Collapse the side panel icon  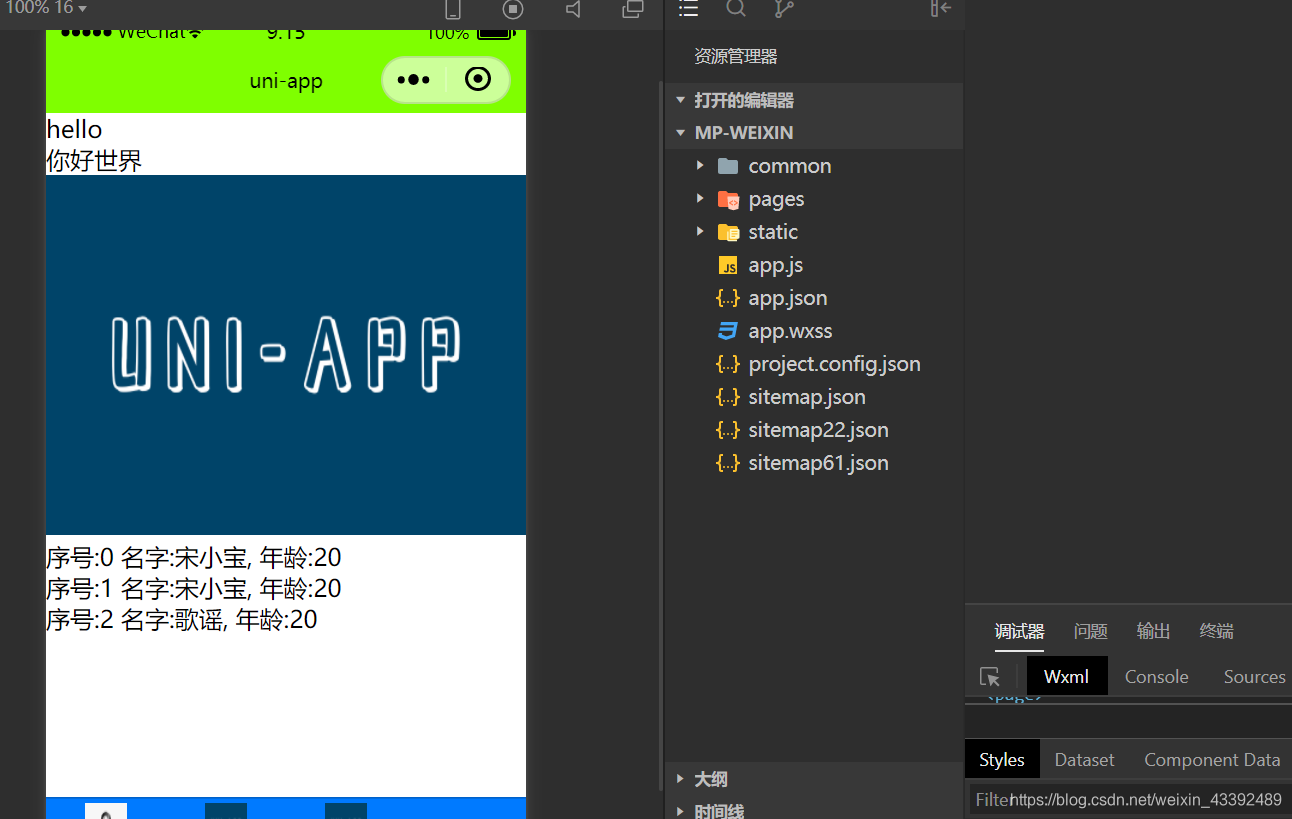pyautogui.click(x=940, y=9)
